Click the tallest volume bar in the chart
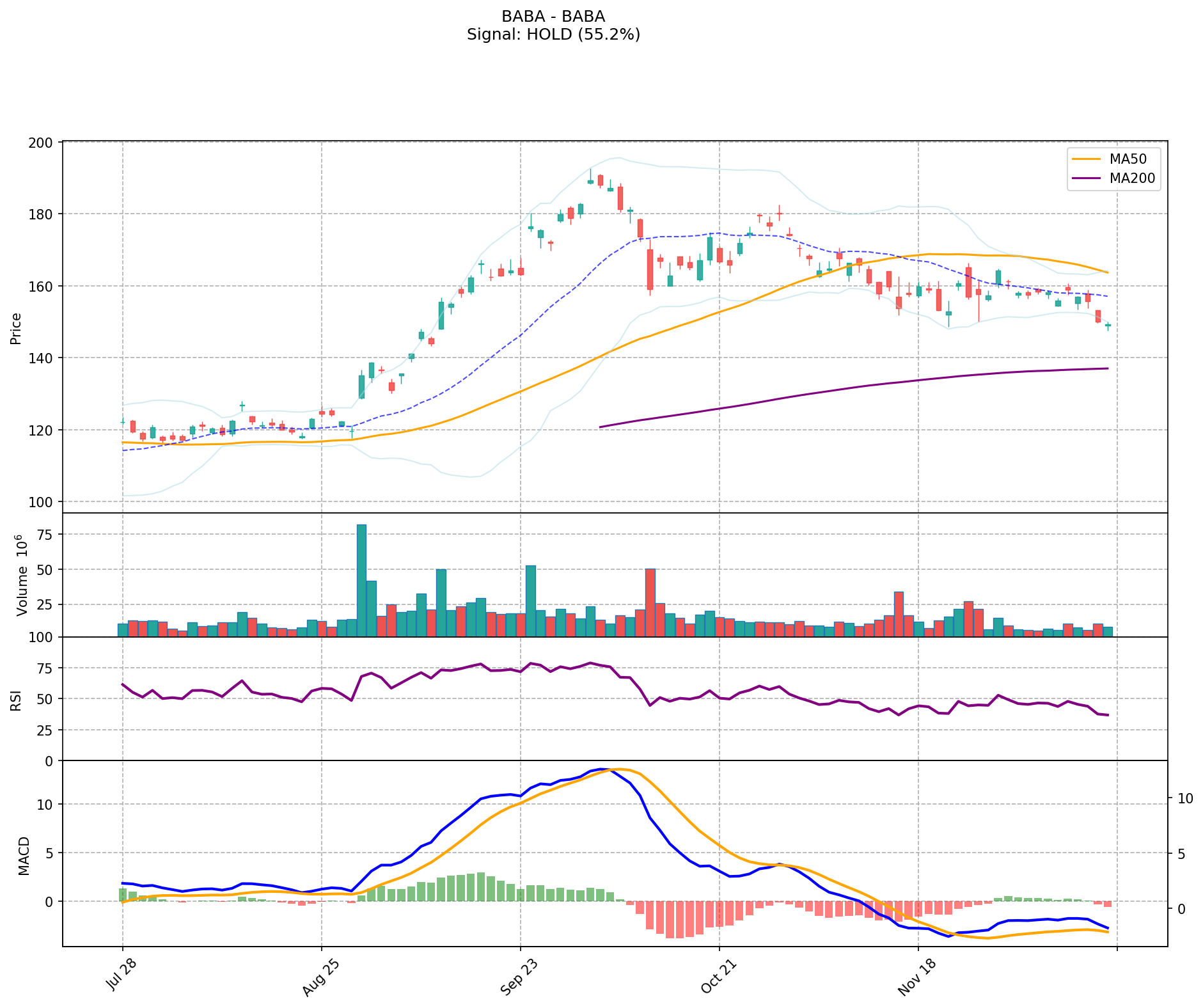This screenshot has height=1008, width=1203. (361, 580)
